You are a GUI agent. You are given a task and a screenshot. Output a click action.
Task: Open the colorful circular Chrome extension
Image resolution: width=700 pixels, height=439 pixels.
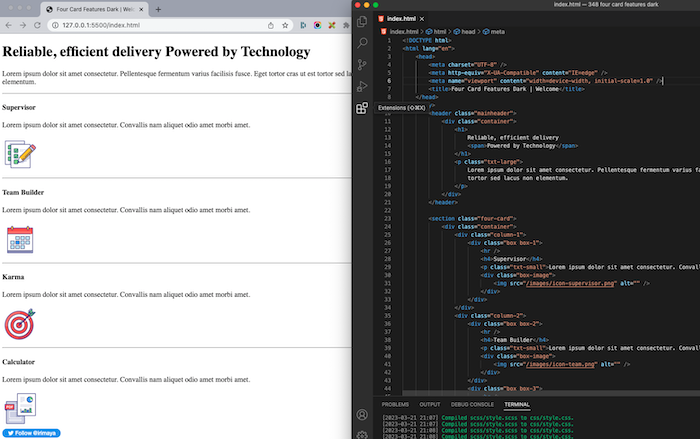point(317,25)
